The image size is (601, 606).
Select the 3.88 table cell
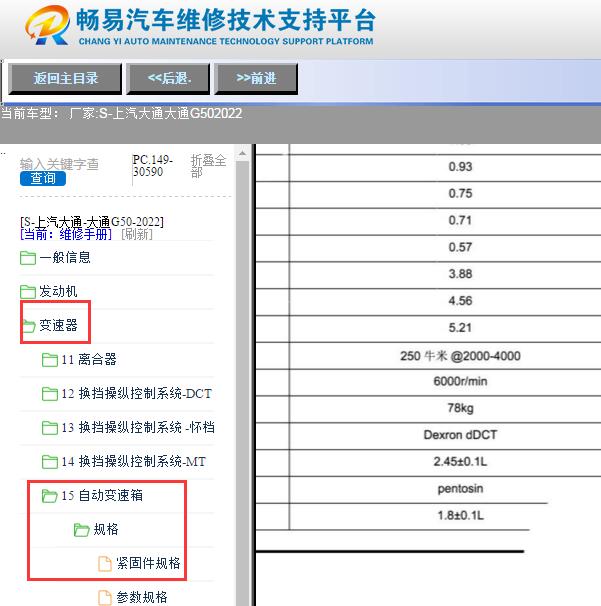[x=460, y=274]
